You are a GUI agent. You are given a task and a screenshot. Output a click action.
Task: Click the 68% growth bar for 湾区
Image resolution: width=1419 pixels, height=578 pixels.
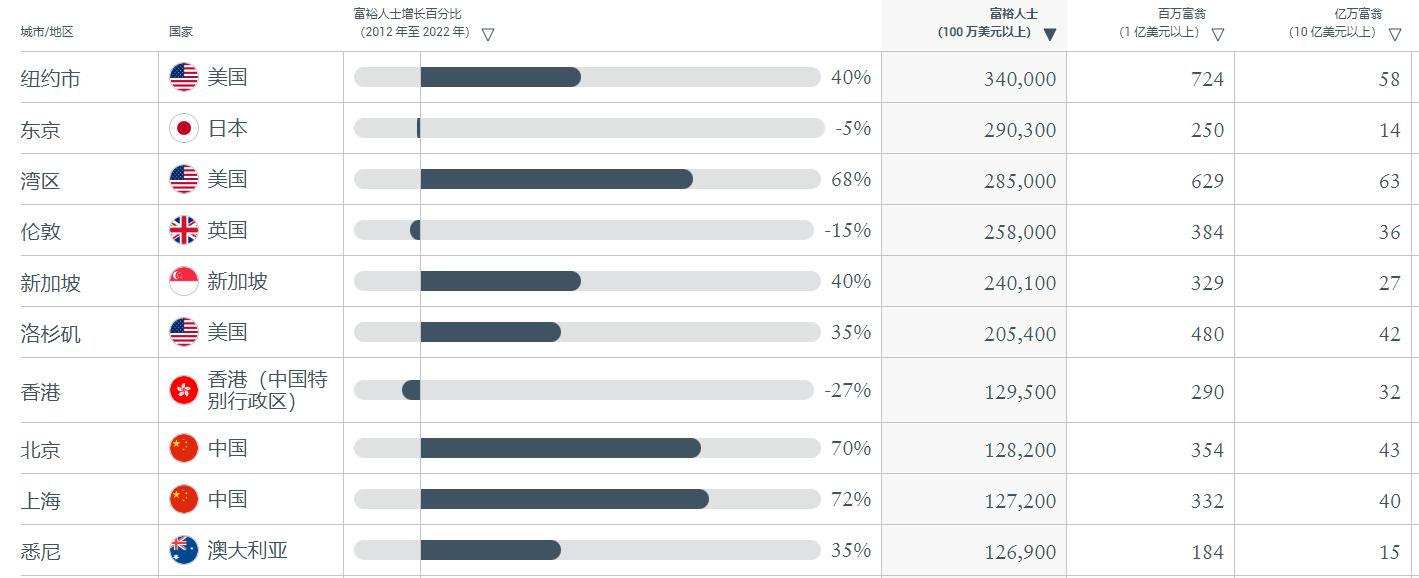pos(556,179)
